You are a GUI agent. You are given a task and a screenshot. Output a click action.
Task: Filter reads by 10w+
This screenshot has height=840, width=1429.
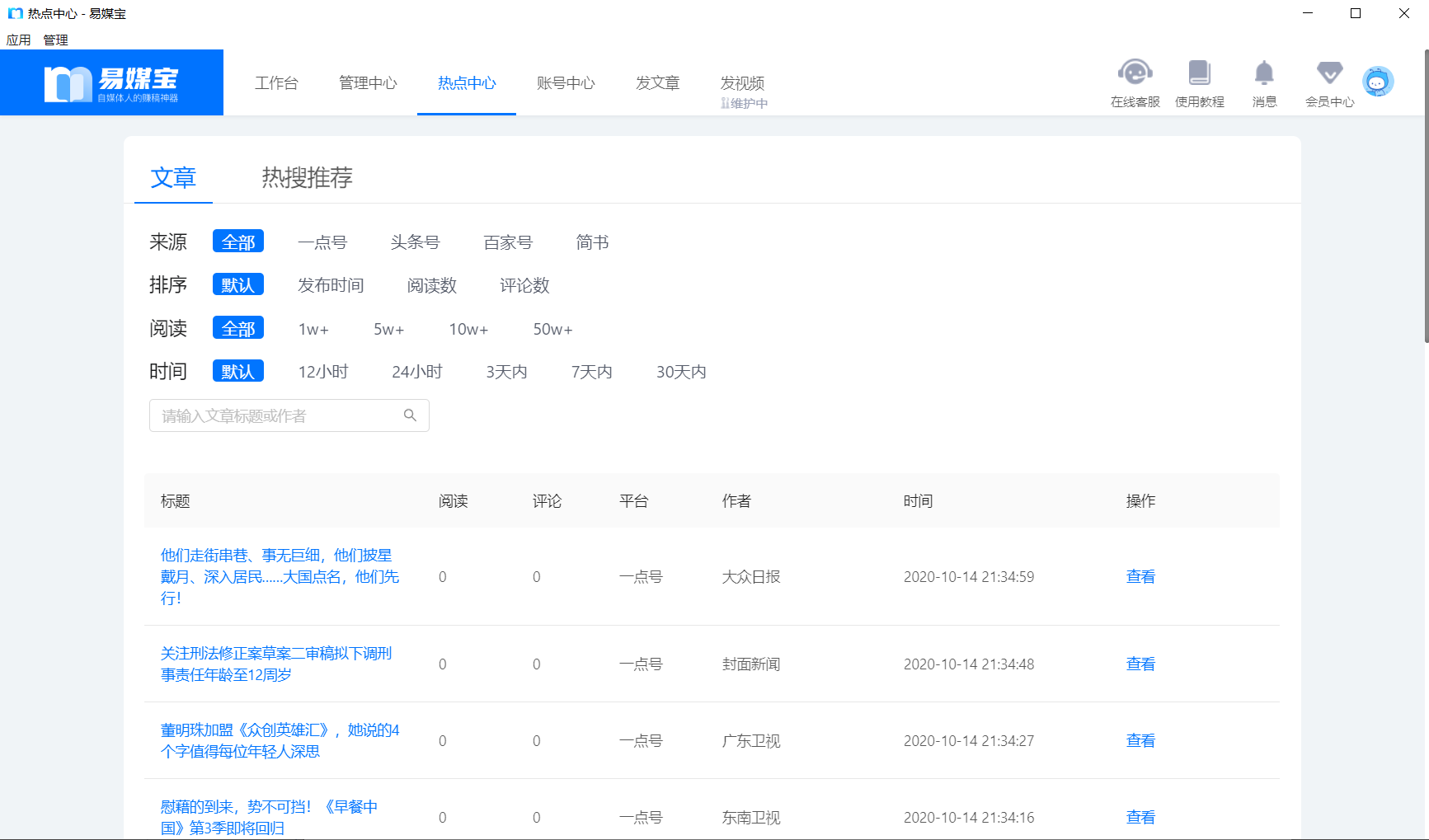click(x=468, y=329)
